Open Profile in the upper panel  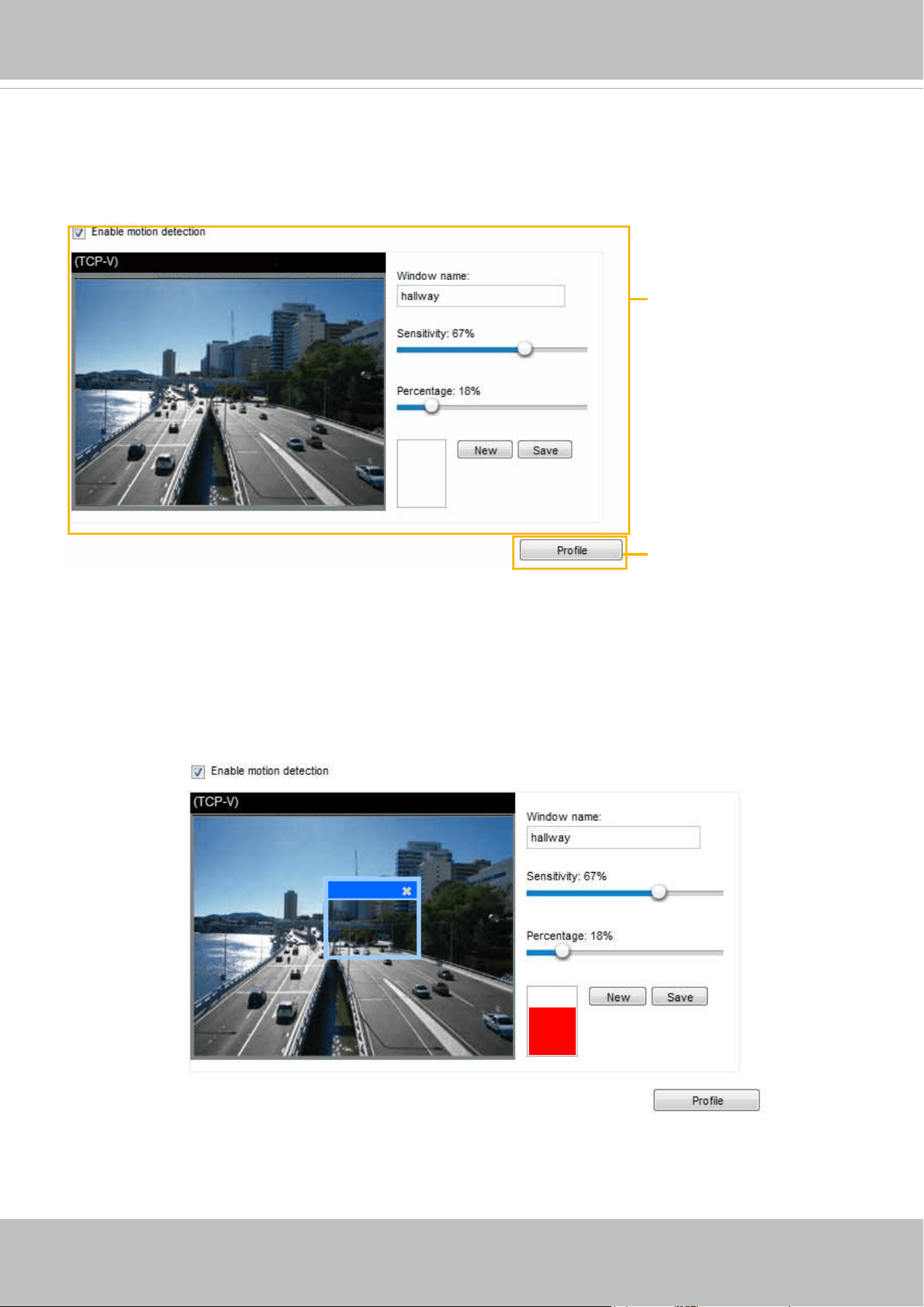[x=572, y=550]
